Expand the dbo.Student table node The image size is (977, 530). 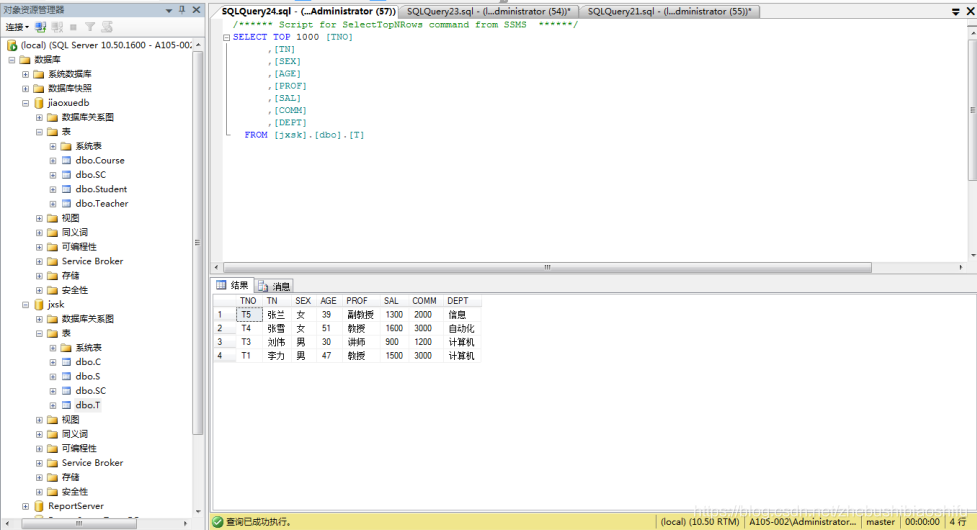[x=53, y=189]
